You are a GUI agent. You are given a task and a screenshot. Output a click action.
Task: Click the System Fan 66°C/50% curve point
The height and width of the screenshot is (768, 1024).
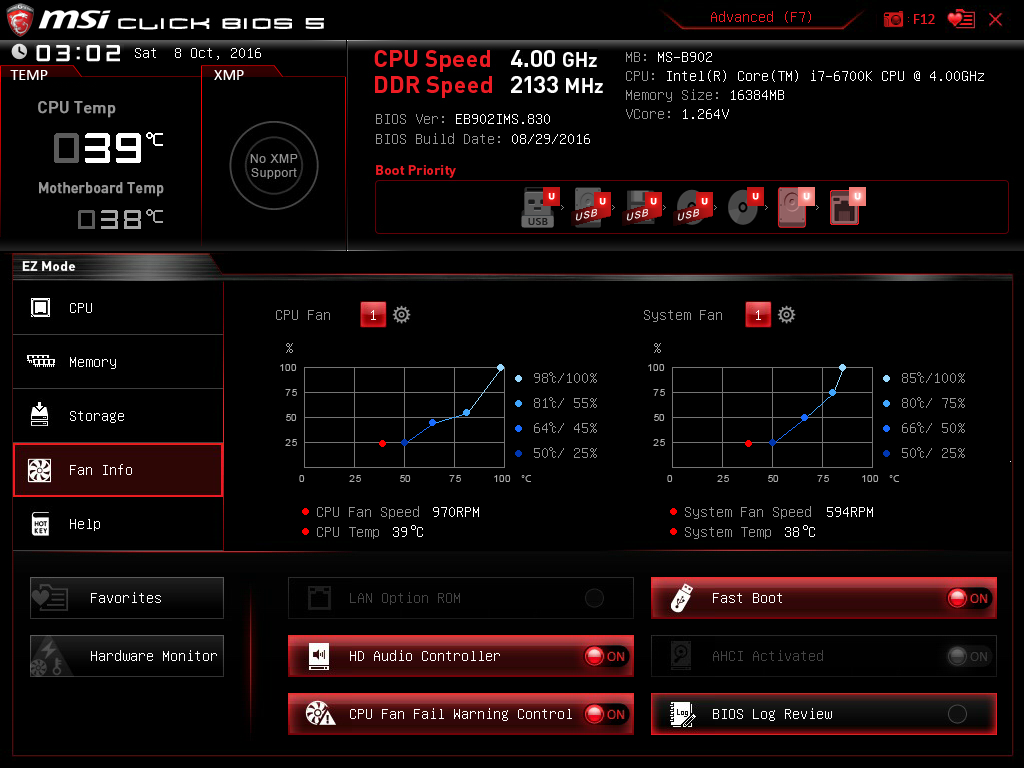805,417
